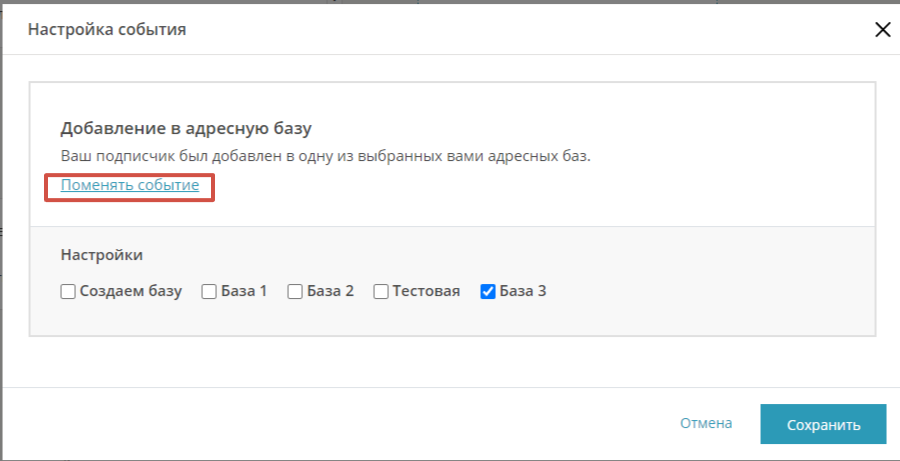Click the Создаем базу label text
The height and width of the screenshot is (461, 900).
(x=131, y=291)
